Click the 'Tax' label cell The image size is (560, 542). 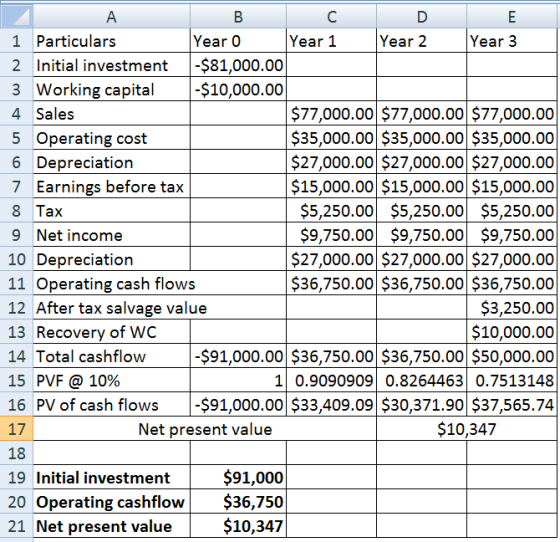coord(112,211)
